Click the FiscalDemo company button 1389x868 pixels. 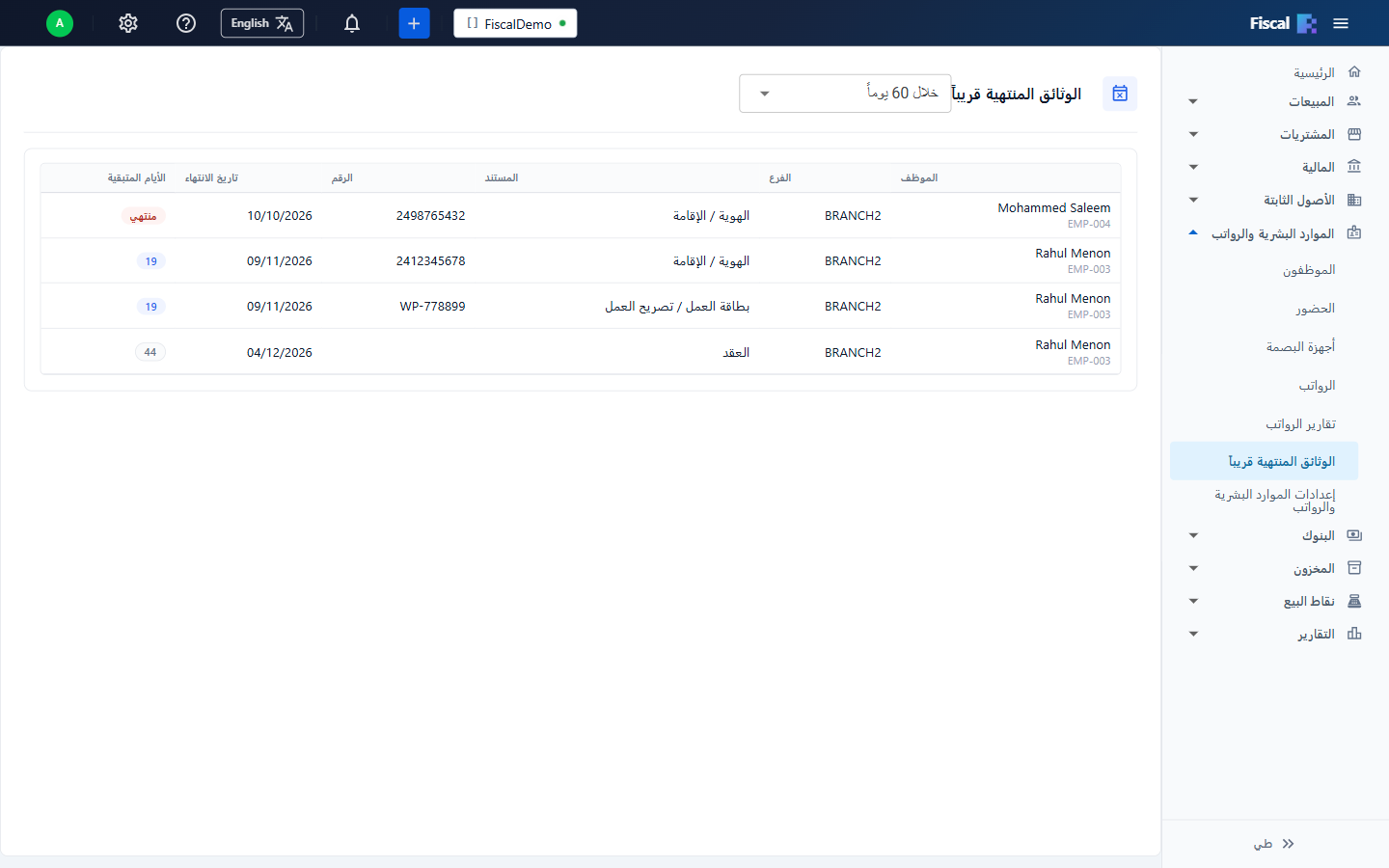[515, 23]
